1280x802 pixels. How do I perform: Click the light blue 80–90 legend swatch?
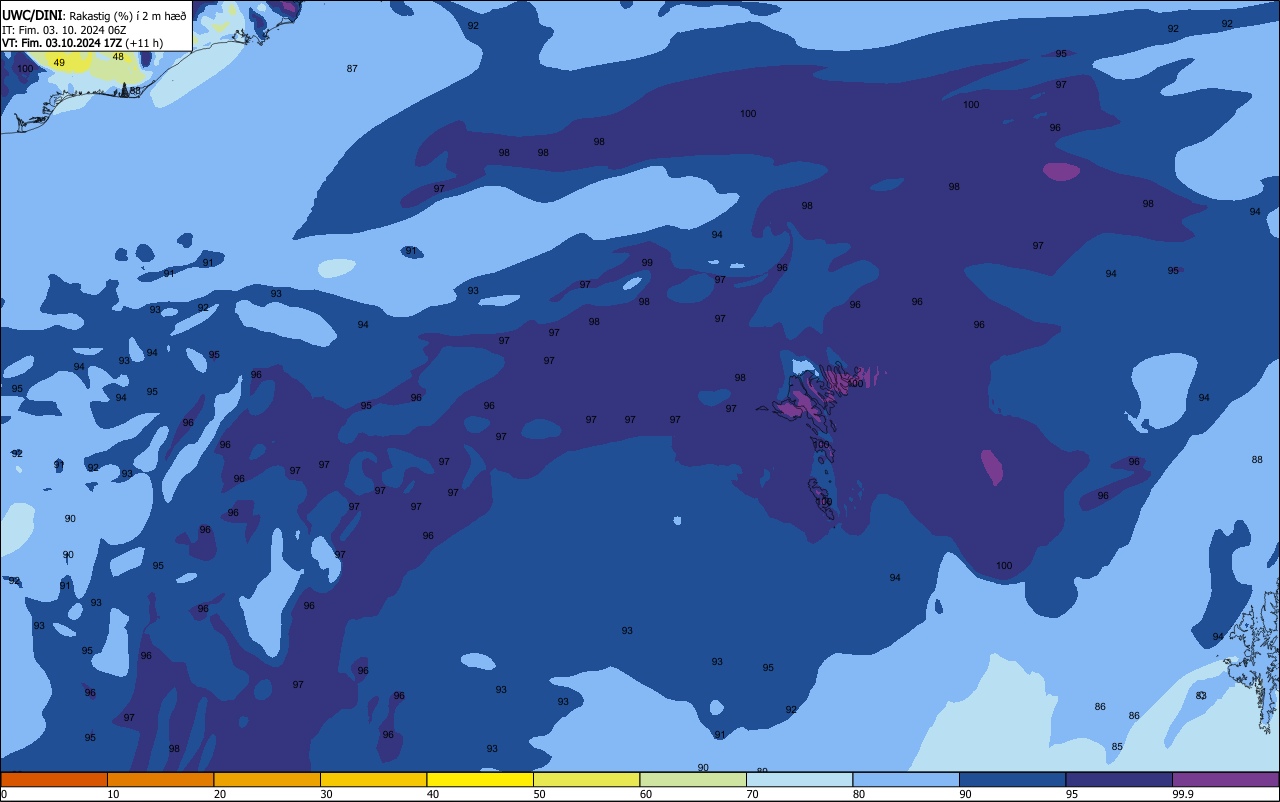click(906, 779)
